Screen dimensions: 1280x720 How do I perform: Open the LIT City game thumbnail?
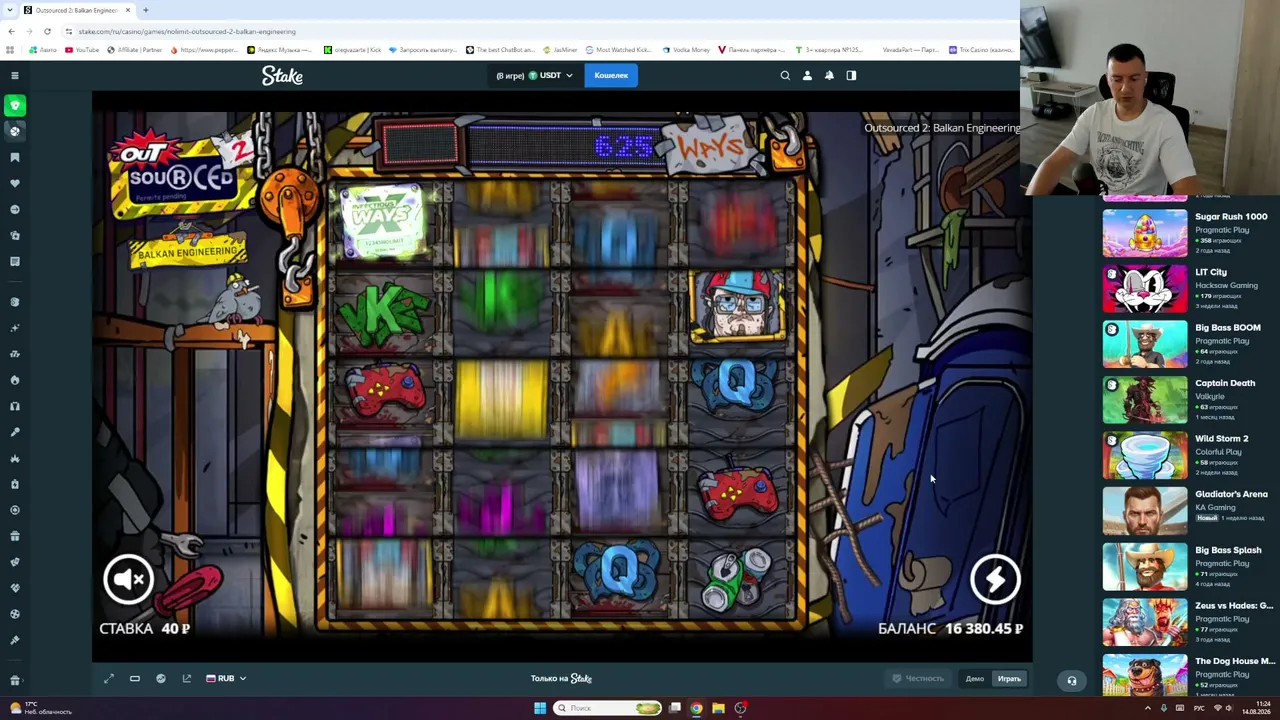click(x=1145, y=288)
